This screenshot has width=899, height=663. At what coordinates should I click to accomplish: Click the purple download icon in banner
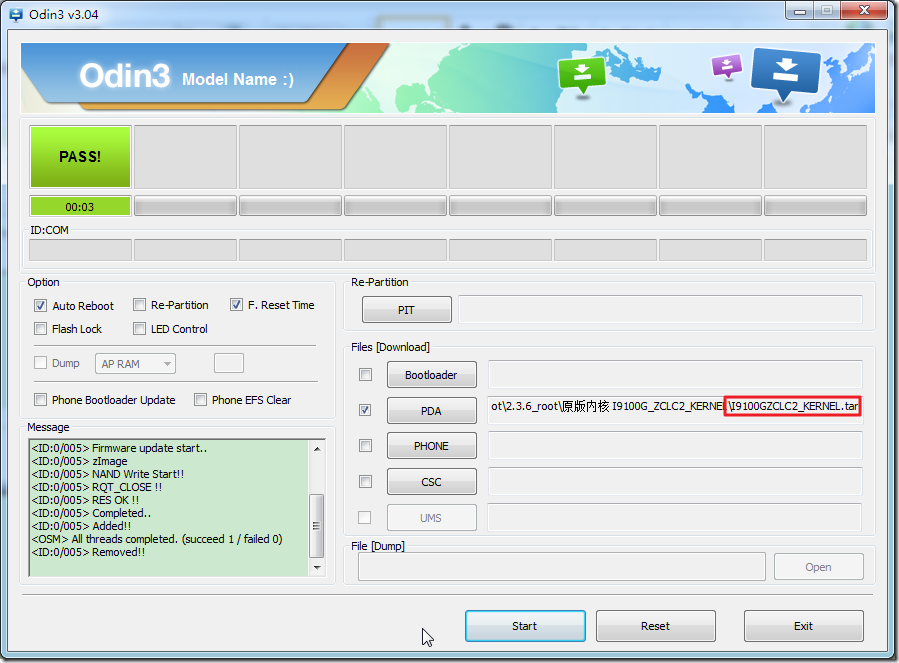tap(726, 65)
